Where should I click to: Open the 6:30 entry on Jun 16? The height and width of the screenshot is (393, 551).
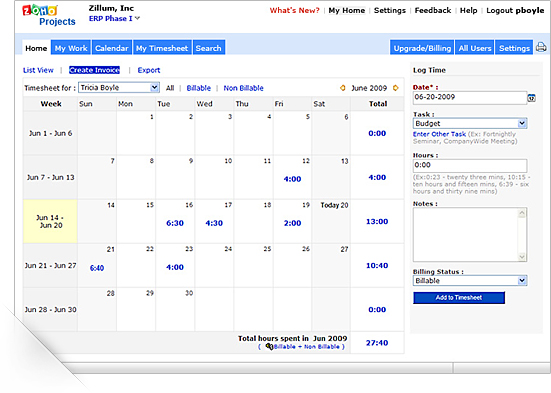coord(175,223)
